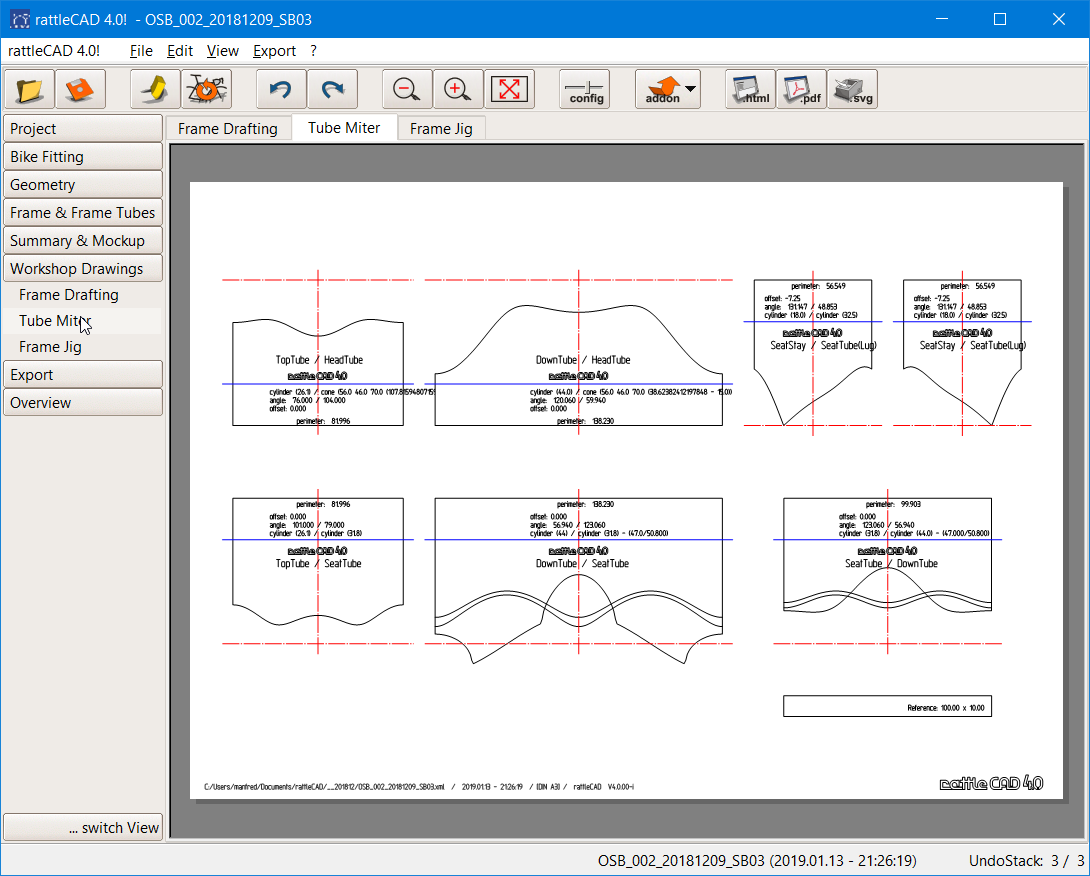Export the drawing as pdf

[x=801, y=89]
